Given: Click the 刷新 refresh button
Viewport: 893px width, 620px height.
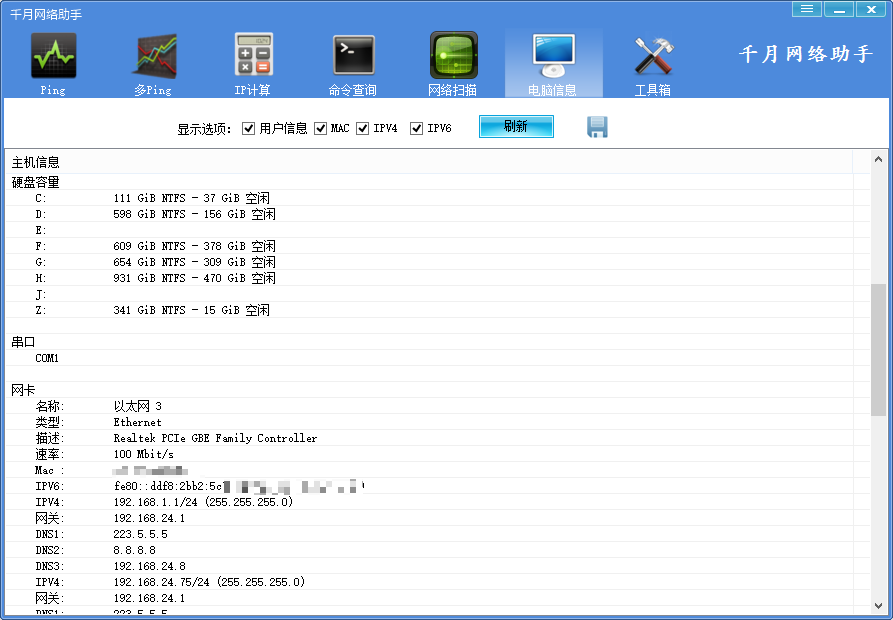Looking at the screenshot, I should coord(516,126).
